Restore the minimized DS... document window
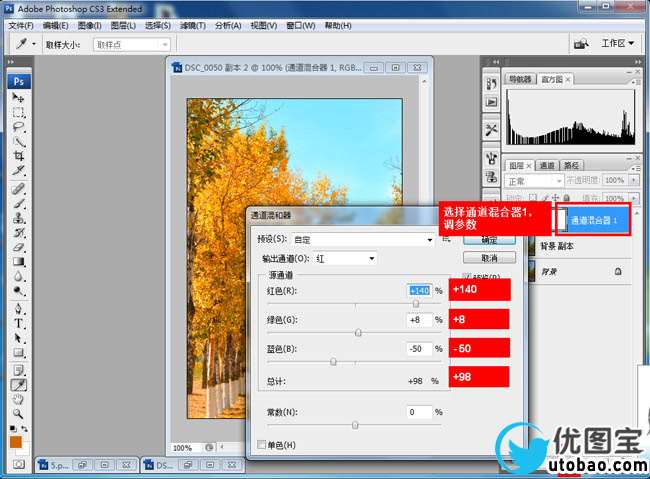The height and width of the screenshot is (479, 650). (x=187, y=465)
